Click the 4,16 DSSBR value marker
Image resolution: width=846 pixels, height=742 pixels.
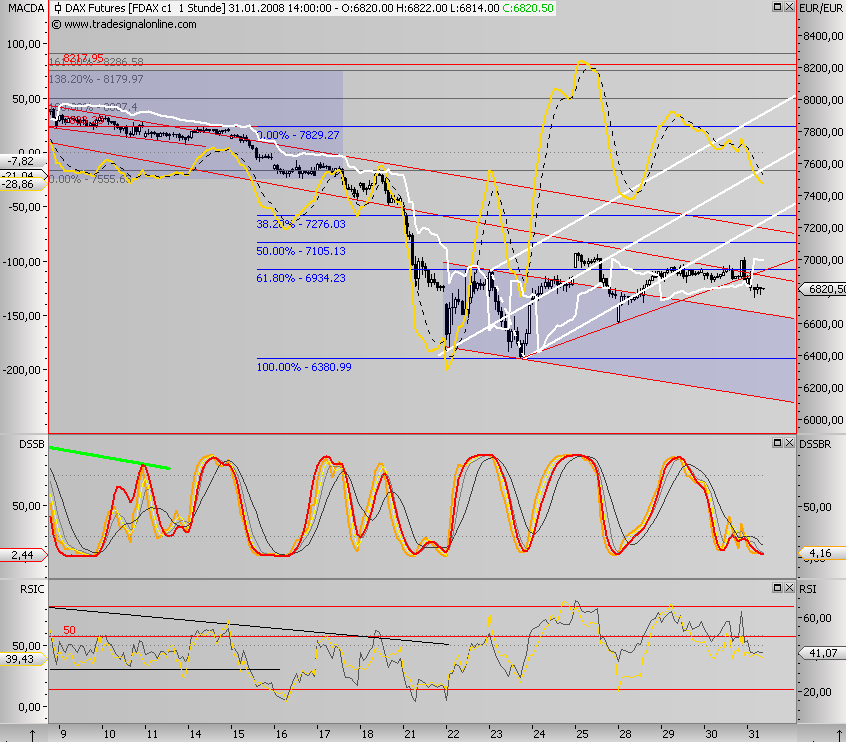click(x=820, y=553)
